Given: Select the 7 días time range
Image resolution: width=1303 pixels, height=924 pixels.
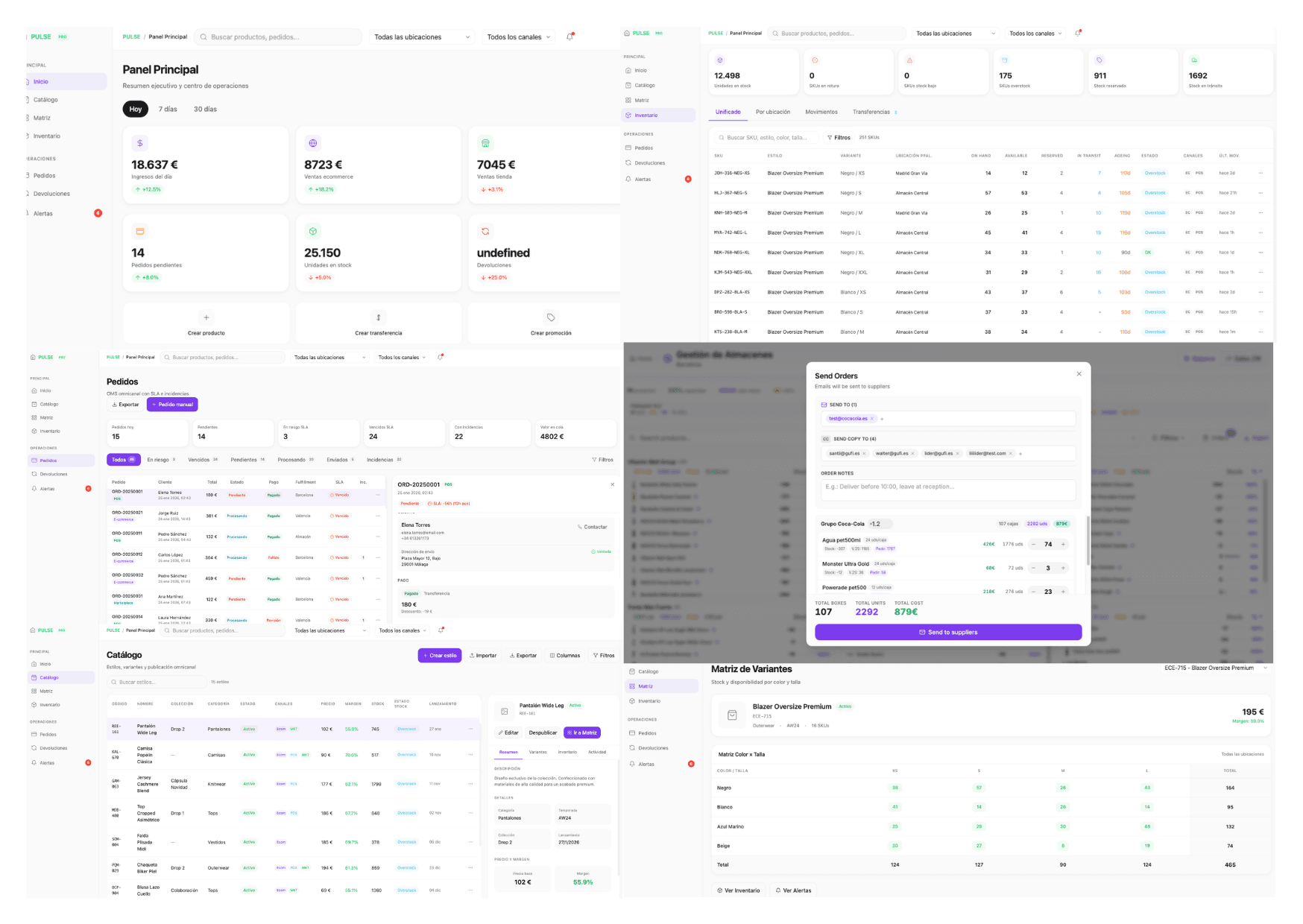Looking at the screenshot, I should coord(168,109).
